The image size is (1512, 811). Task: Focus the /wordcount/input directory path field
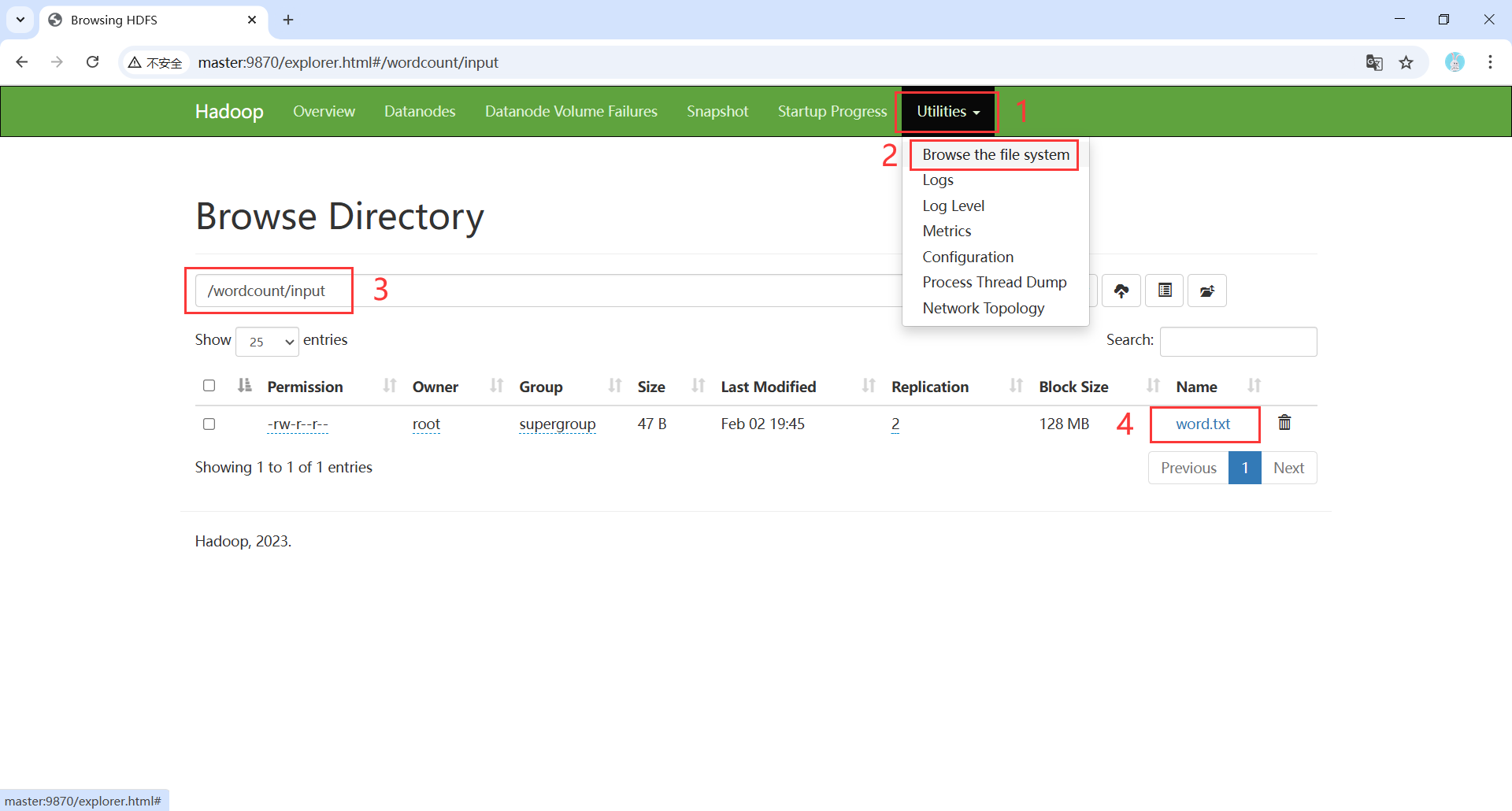tap(548, 291)
